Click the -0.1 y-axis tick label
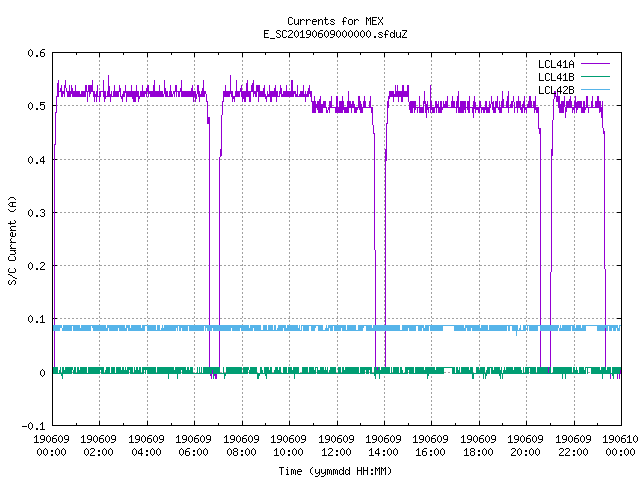Viewport: 640px width, 480px height. pos(33,426)
